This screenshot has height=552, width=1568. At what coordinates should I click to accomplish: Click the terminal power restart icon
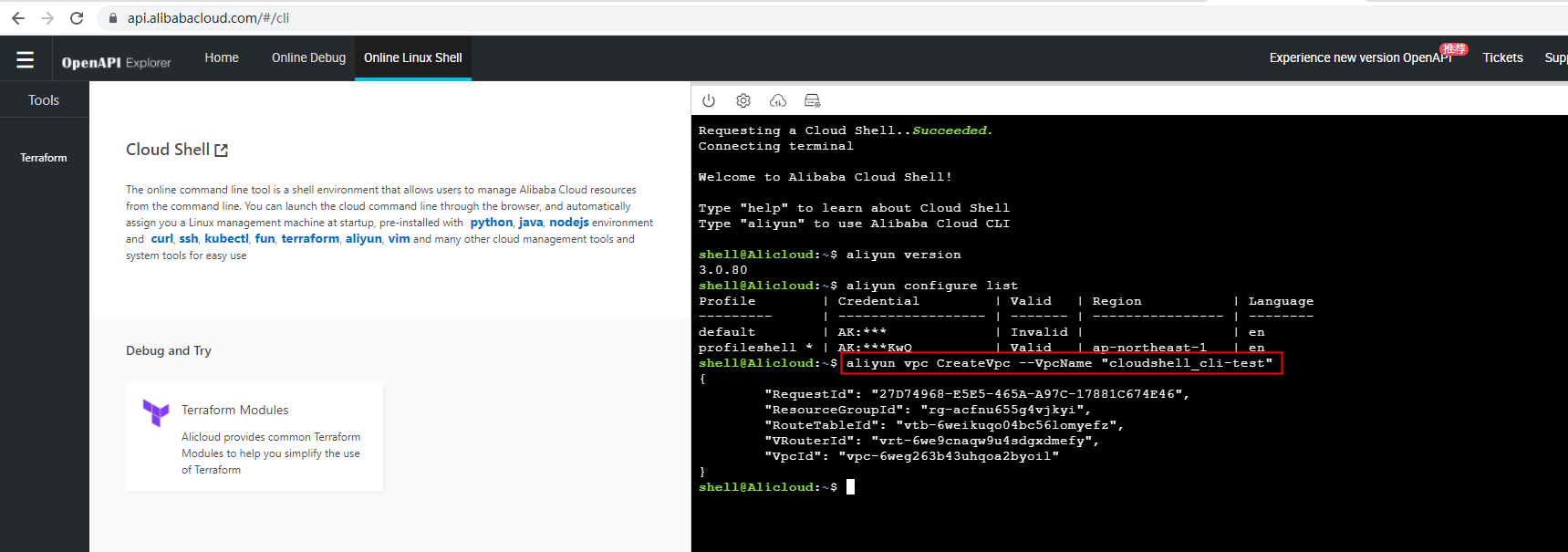coord(709,100)
